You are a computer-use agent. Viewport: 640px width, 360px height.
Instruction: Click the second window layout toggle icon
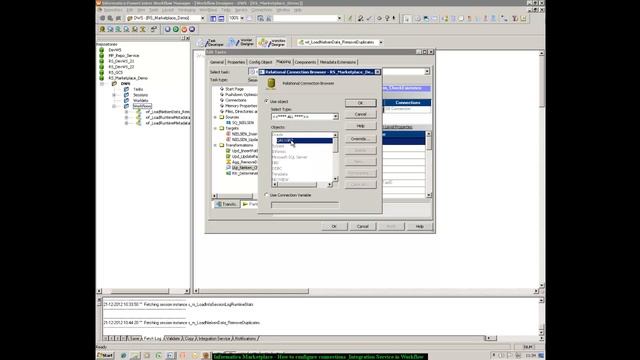pos(221,18)
